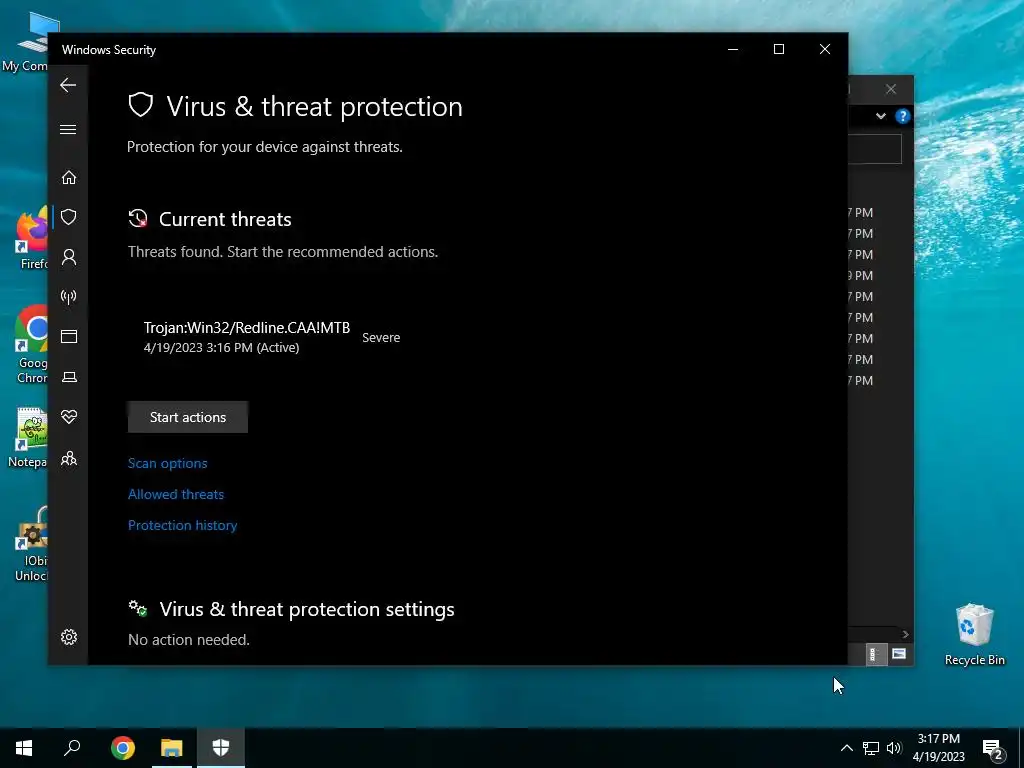Click the Start actions button
The width and height of the screenshot is (1024, 768).
(187, 417)
